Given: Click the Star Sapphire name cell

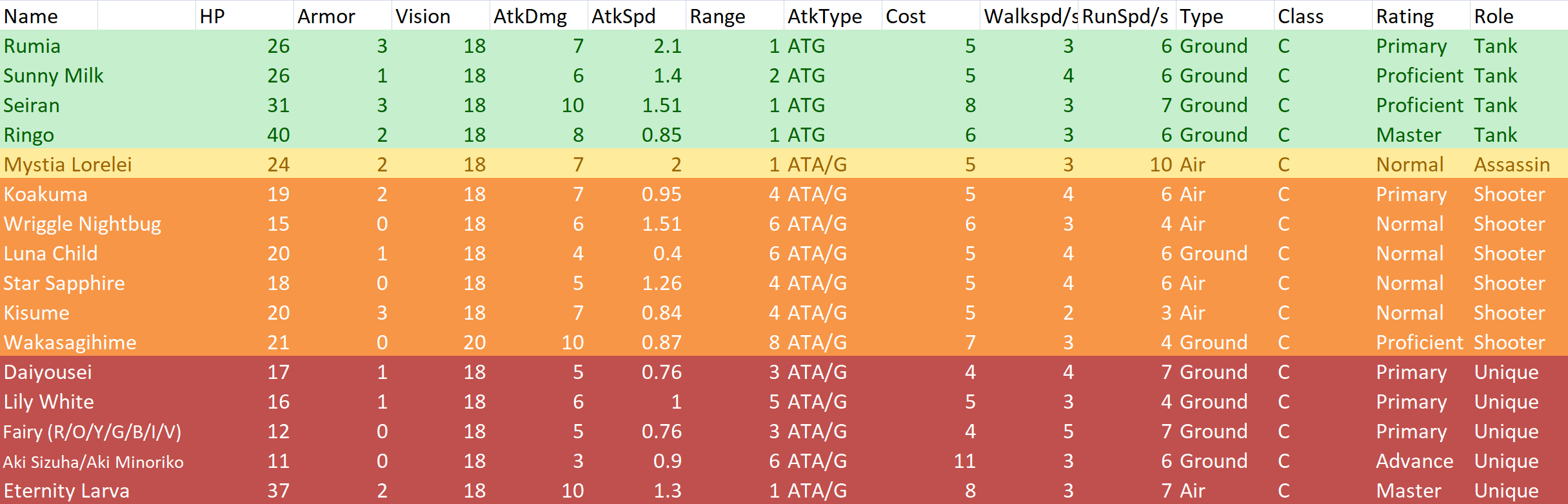Looking at the screenshot, I should click(64, 283).
